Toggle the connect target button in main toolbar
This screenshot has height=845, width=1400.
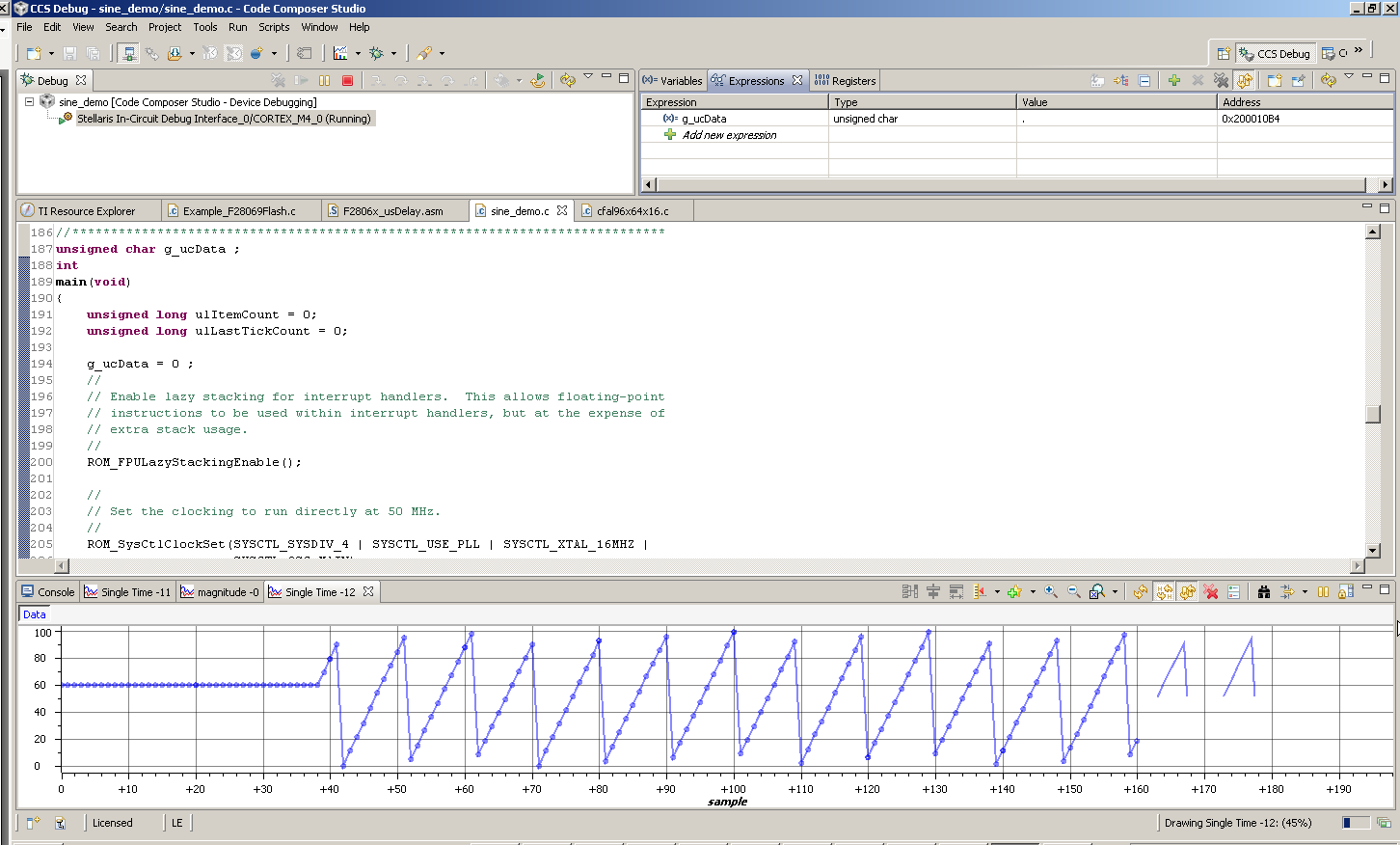point(128,54)
